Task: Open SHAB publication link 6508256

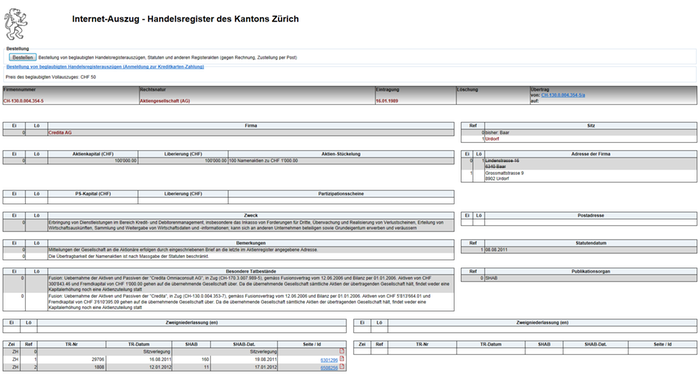Action: coord(329,367)
